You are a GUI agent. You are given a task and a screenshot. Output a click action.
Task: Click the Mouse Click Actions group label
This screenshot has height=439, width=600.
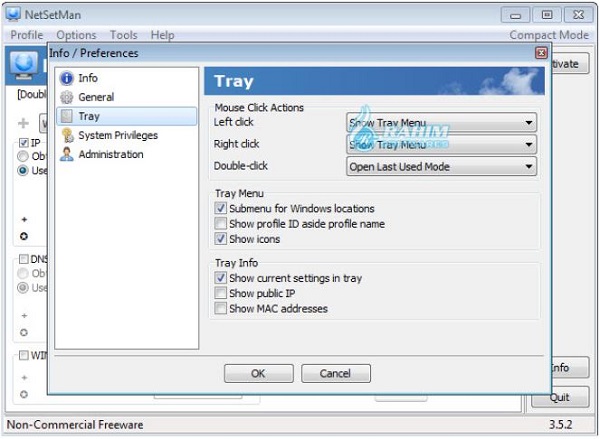[x=259, y=108]
